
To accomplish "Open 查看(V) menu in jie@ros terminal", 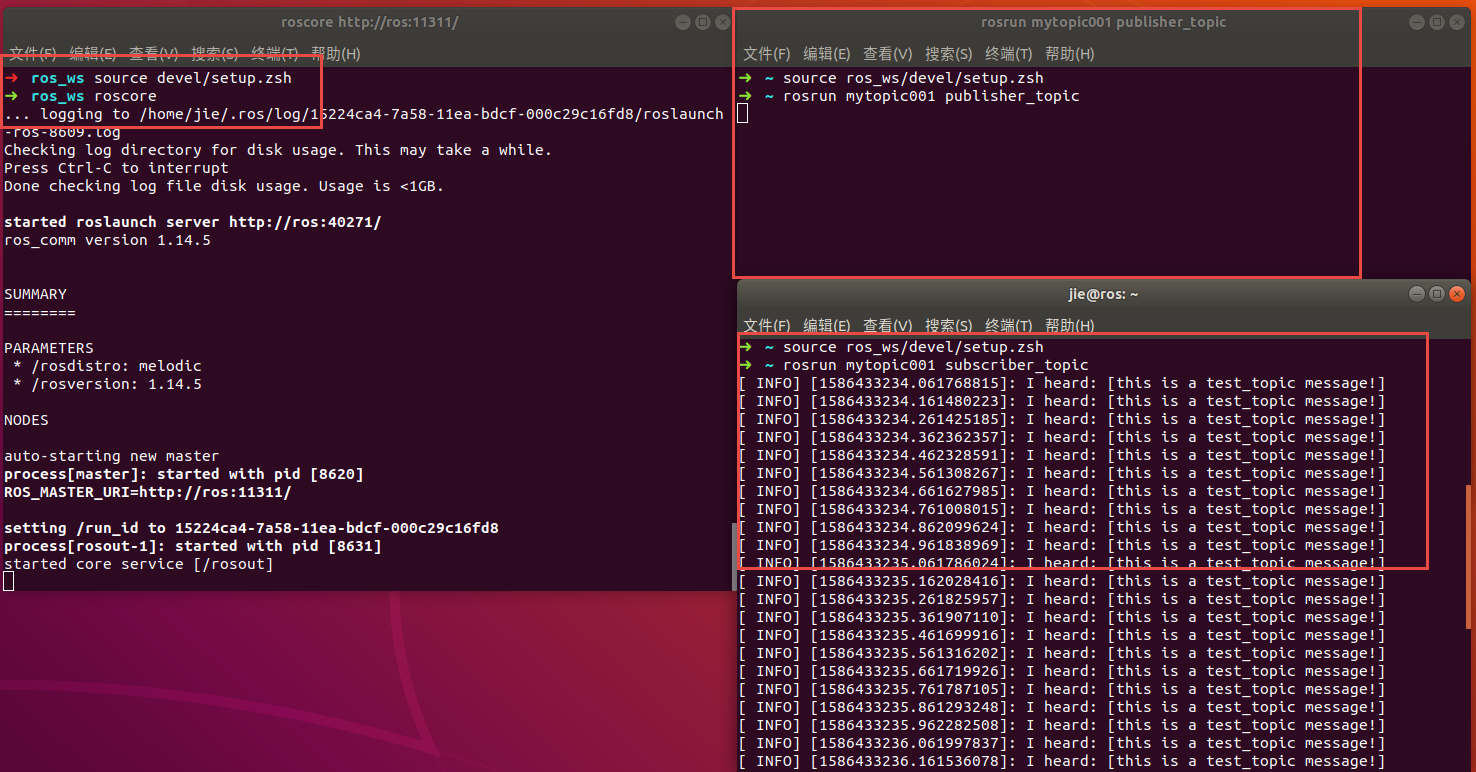I will pyautogui.click(x=888, y=325).
